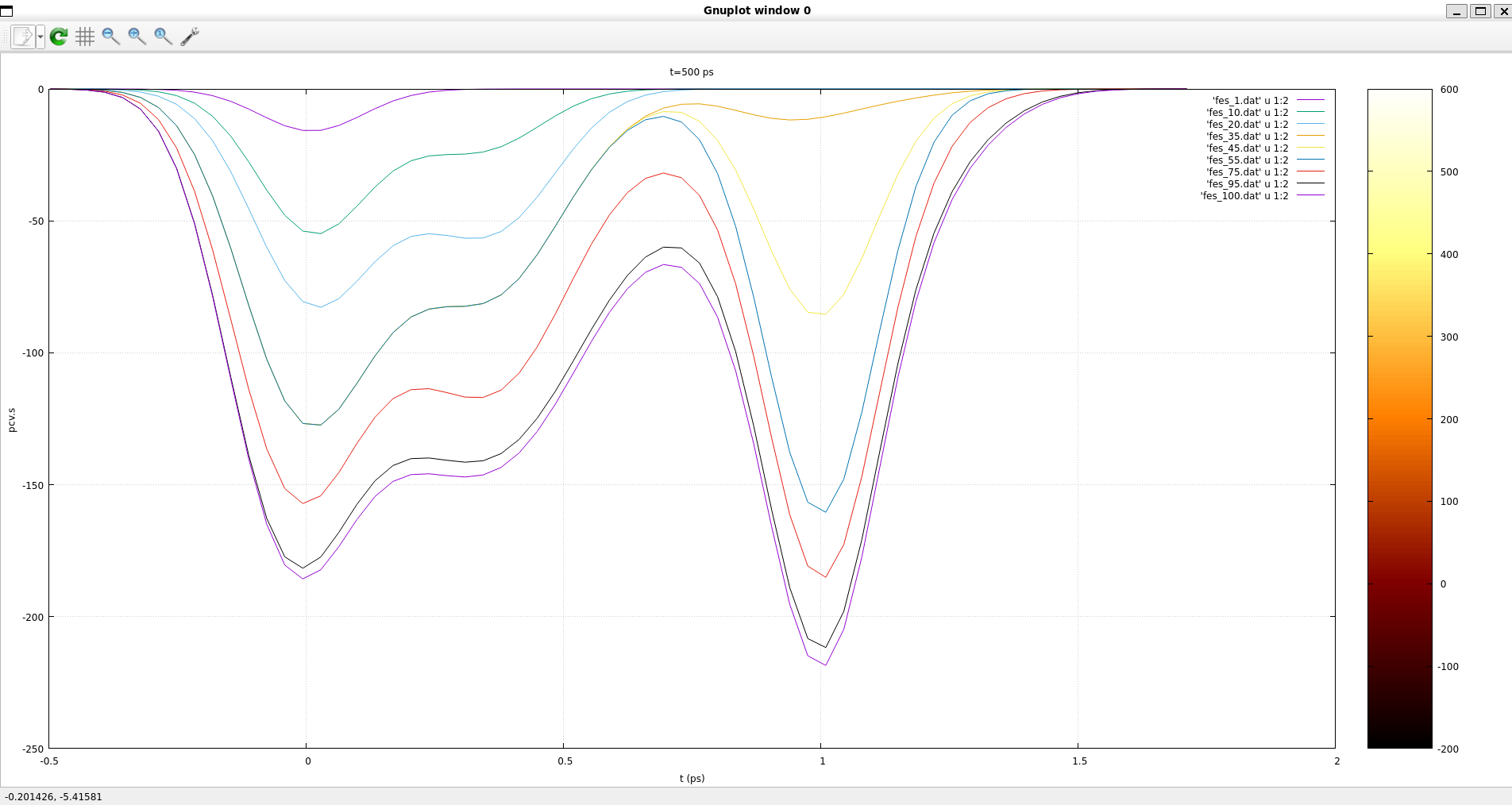
Task: Click the export/copy to clipboard icon
Action: coord(23,37)
